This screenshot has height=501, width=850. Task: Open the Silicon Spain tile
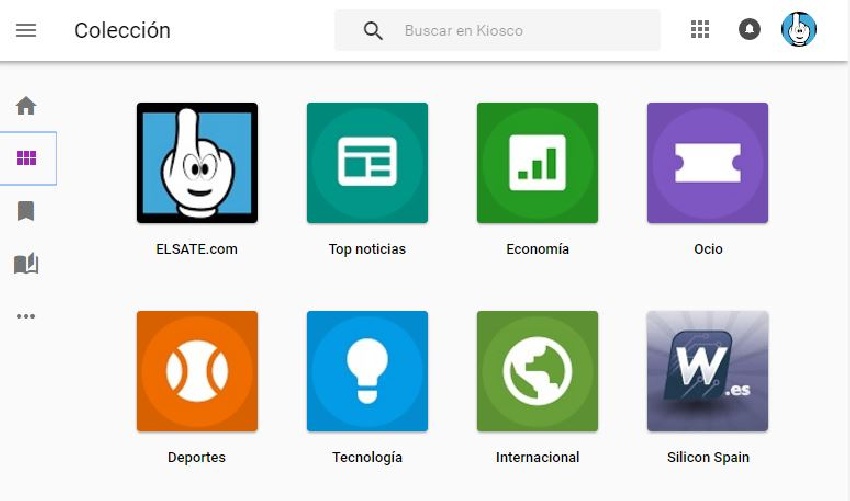point(707,371)
